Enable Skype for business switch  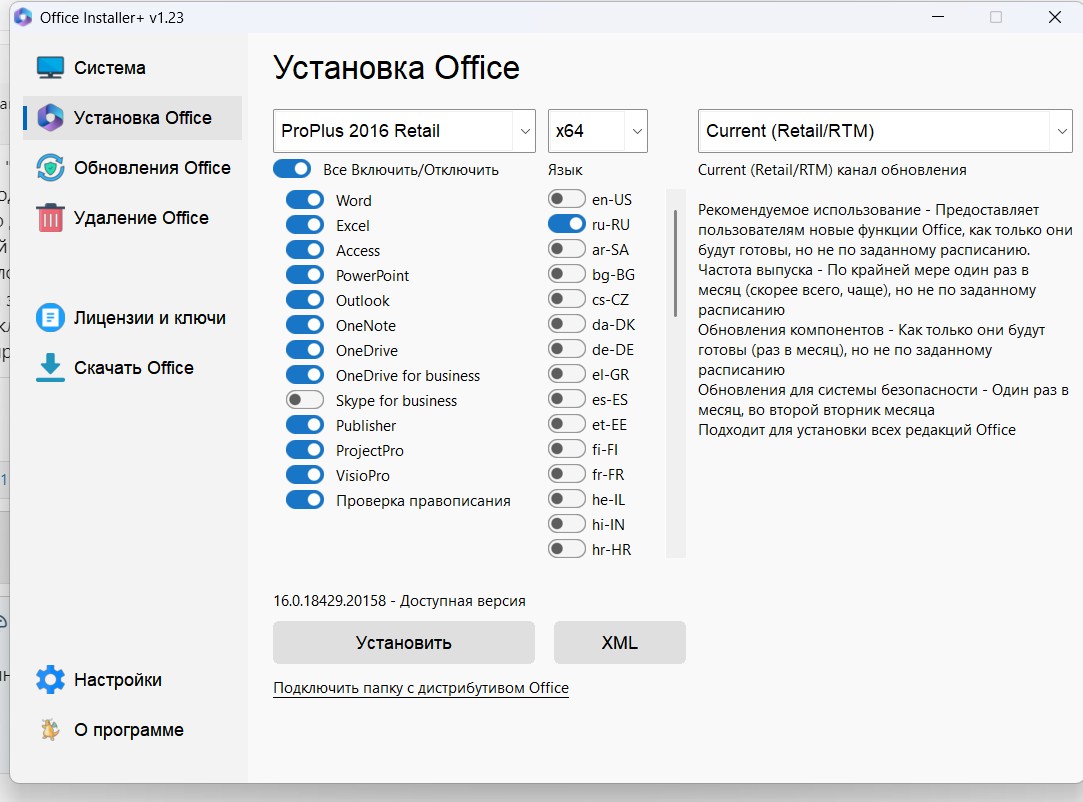tap(305, 400)
